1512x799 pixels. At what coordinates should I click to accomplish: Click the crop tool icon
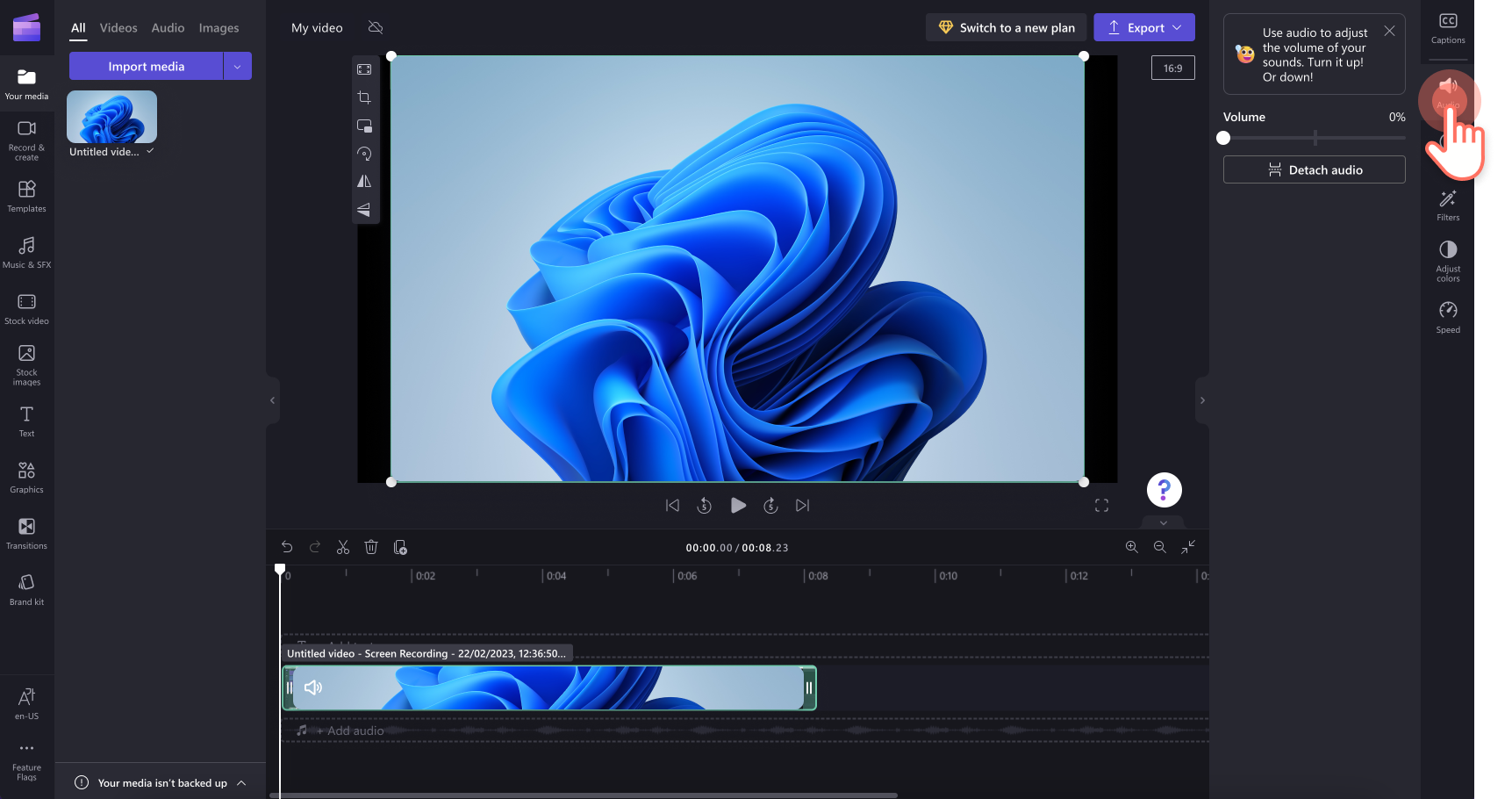coord(364,97)
